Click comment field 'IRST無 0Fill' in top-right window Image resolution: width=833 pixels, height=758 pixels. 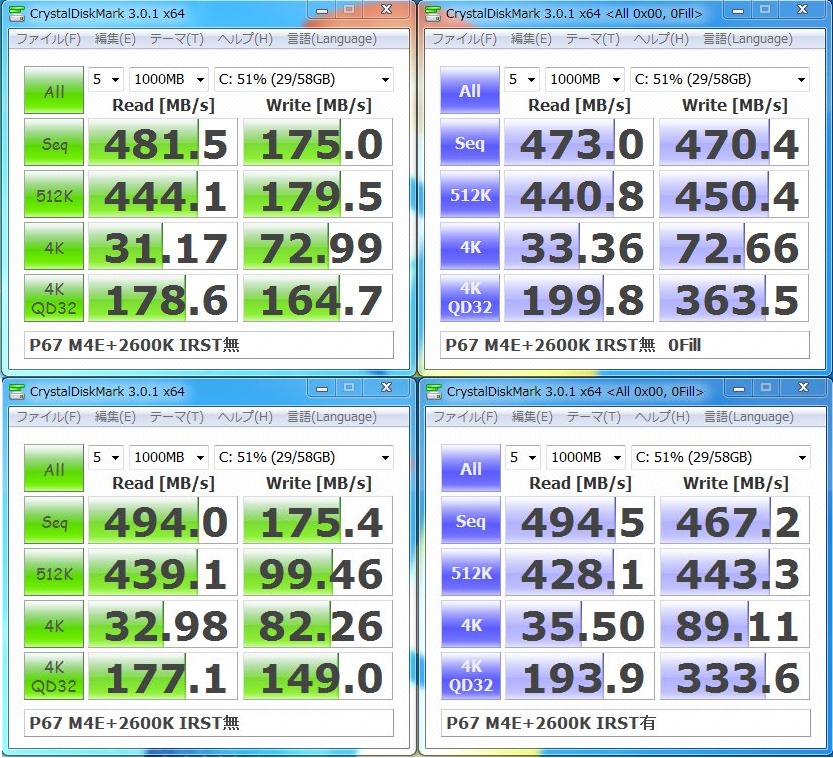point(625,345)
